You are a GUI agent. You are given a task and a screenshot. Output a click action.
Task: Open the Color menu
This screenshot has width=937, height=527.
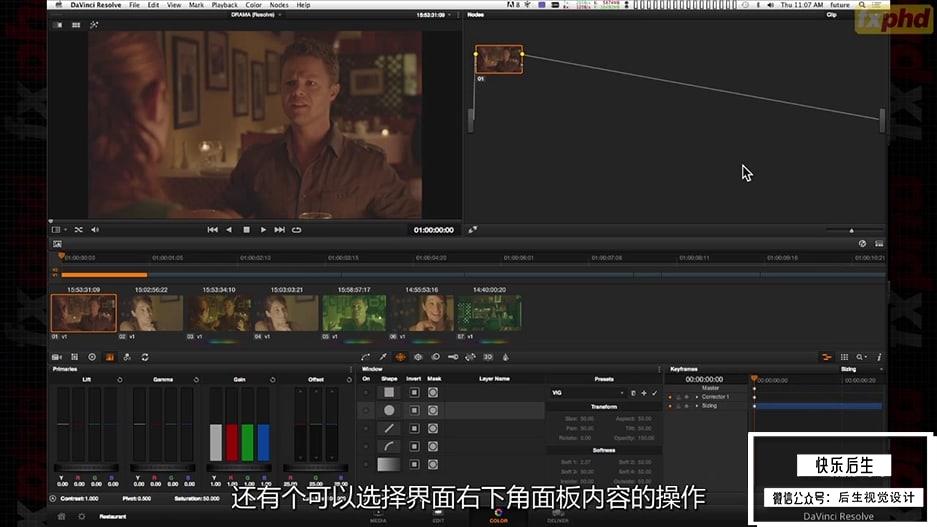click(253, 5)
